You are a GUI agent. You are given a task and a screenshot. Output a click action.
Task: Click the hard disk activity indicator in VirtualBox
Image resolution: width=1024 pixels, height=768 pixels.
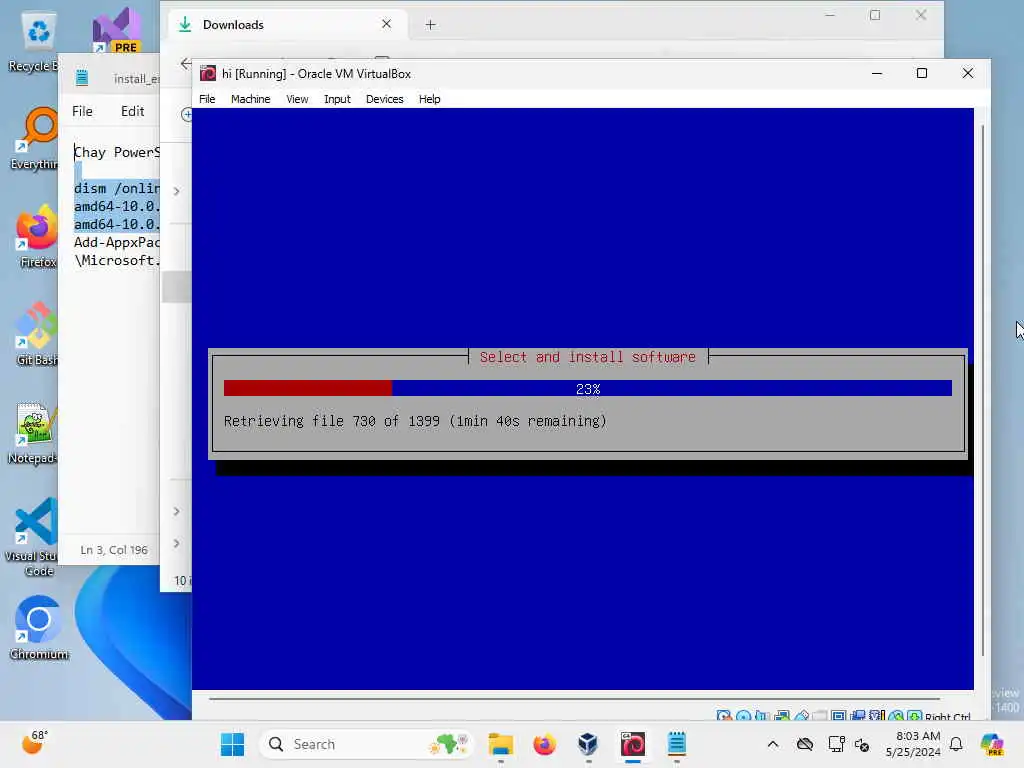coord(724,716)
